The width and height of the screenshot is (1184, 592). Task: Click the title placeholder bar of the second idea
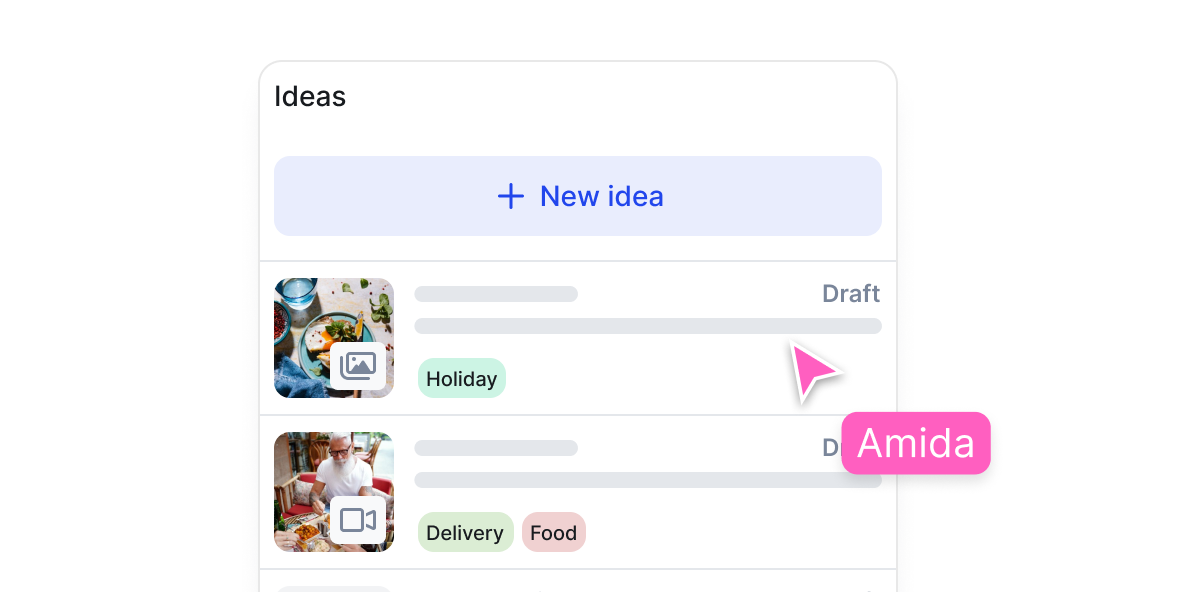(x=496, y=447)
